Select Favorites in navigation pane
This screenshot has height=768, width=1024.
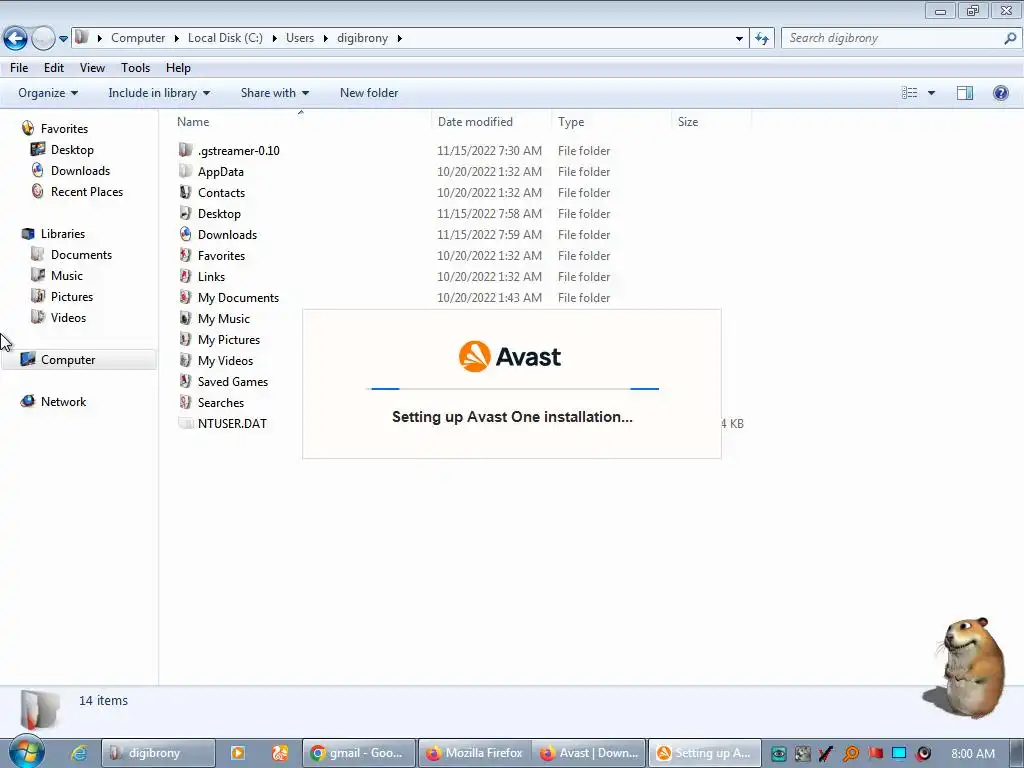coord(64,129)
